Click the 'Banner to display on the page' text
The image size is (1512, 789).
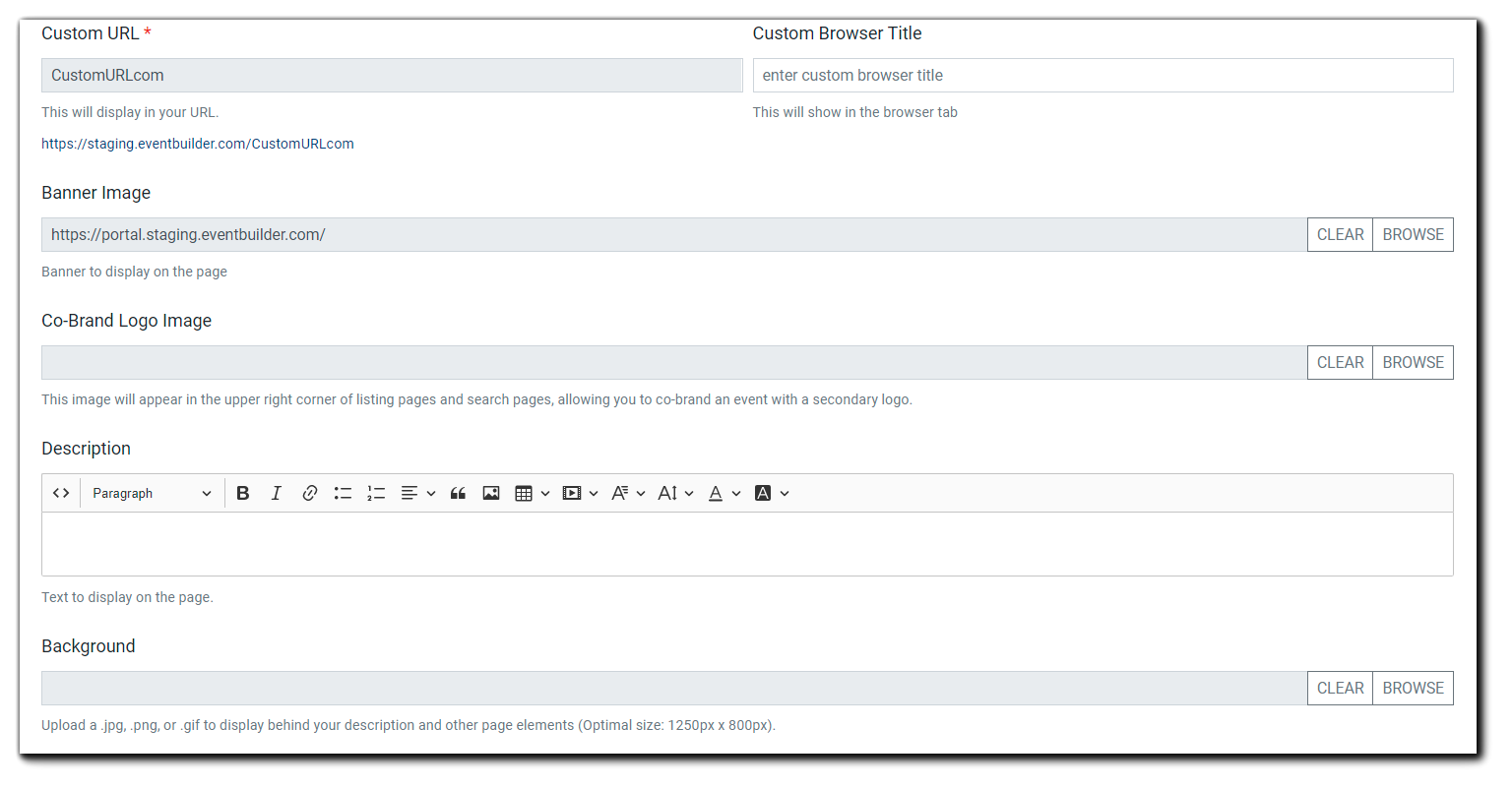[134, 272]
